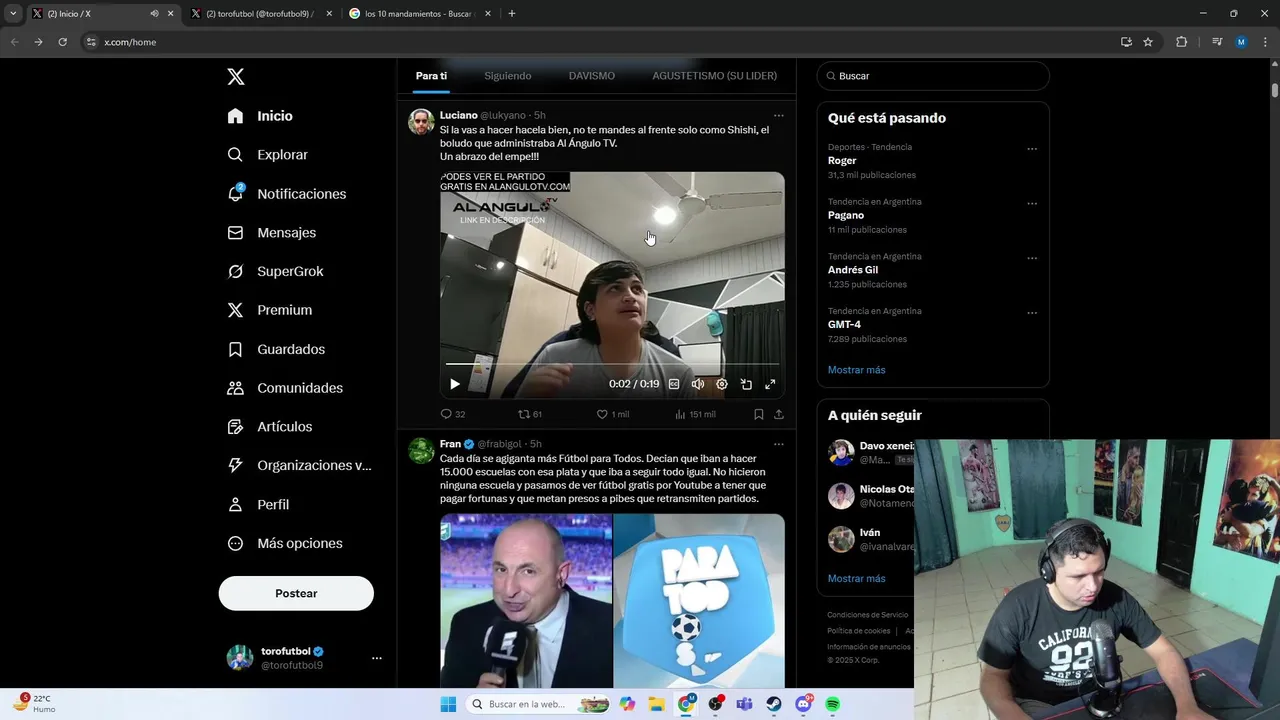Toggle captions on the video
This screenshot has width=1280, height=720.
coord(674,384)
